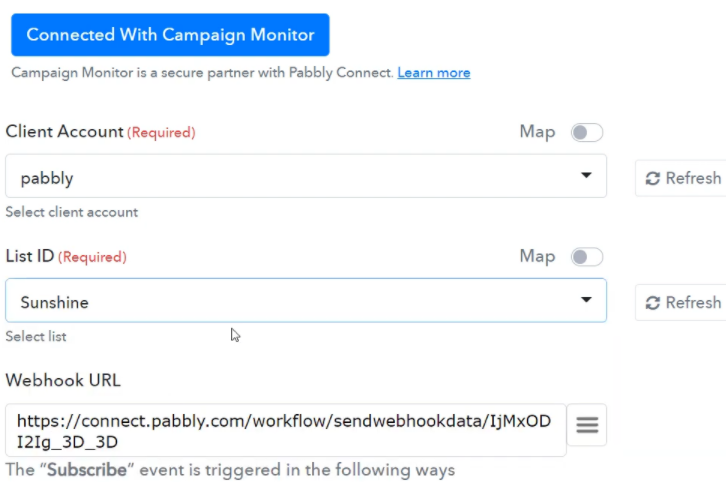Click the caret arrow in Sunshine dropdown

[586, 301]
